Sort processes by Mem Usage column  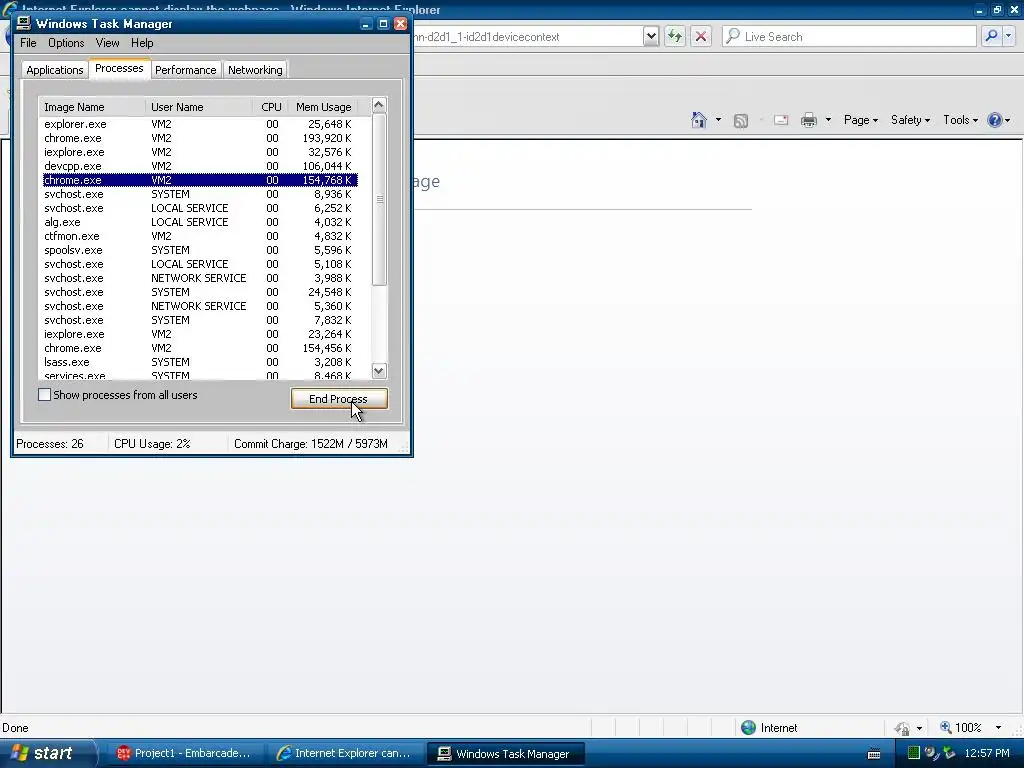[x=323, y=107]
